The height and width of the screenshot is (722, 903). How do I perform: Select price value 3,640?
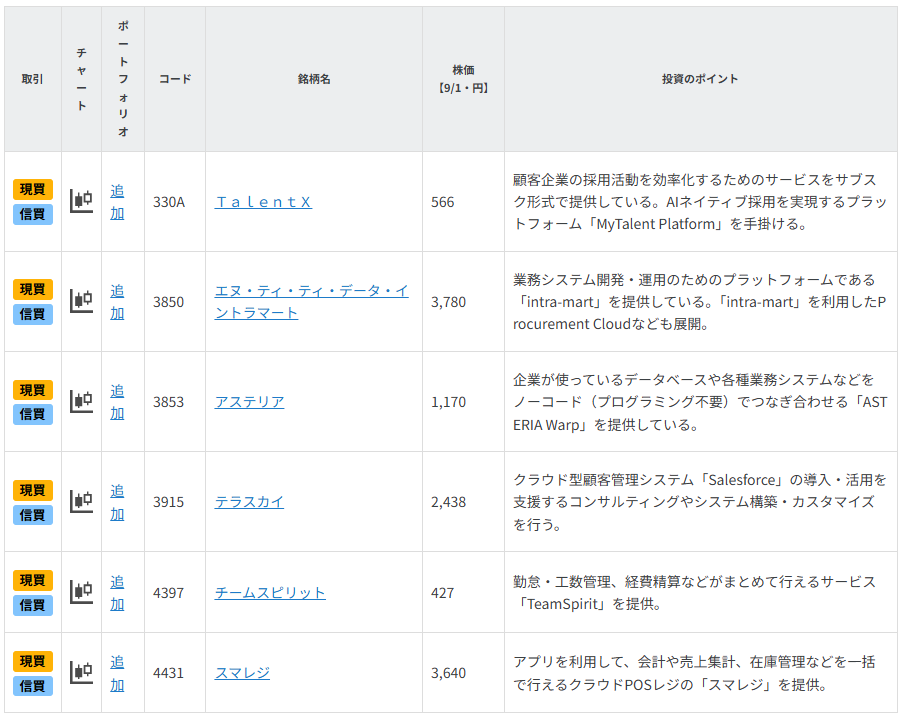click(x=449, y=673)
